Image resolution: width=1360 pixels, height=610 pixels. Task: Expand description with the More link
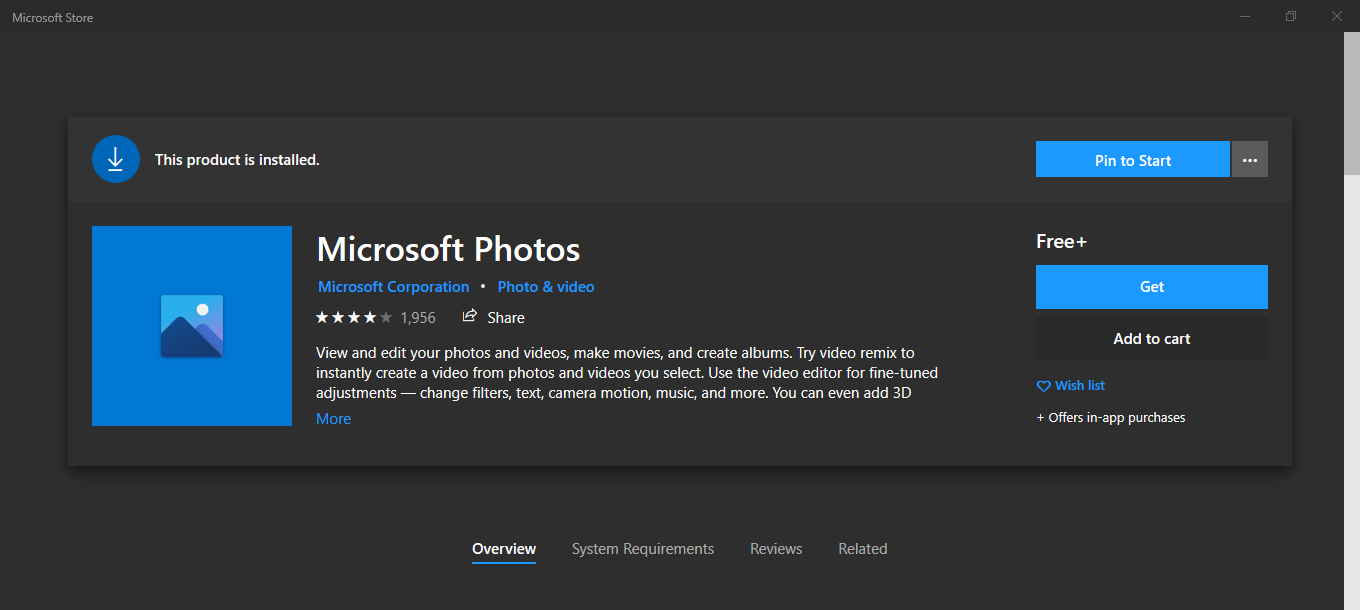click(x=333, y=419)
